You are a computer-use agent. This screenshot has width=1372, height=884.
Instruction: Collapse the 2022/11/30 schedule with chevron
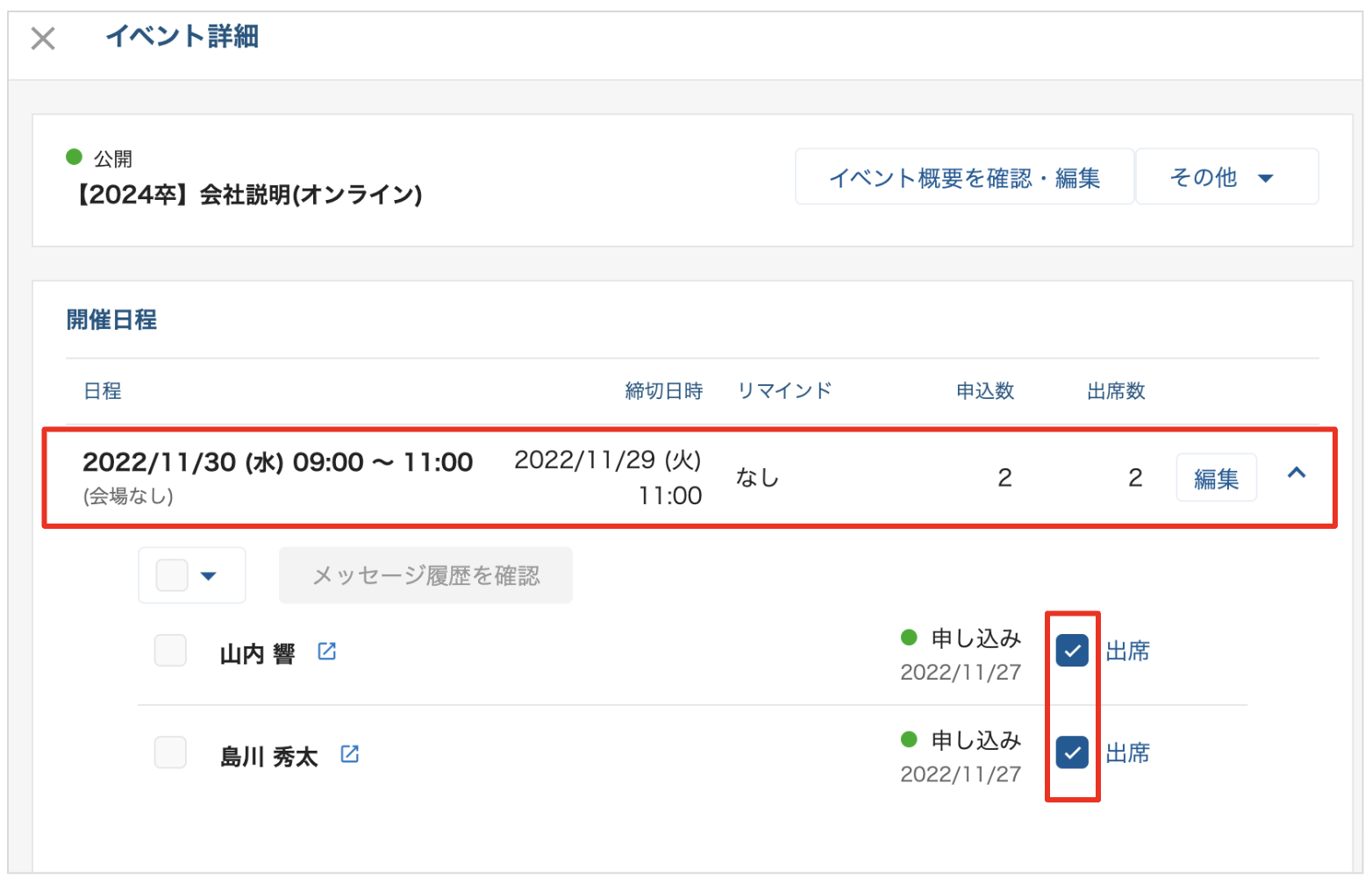click(x=1296, y=474)
